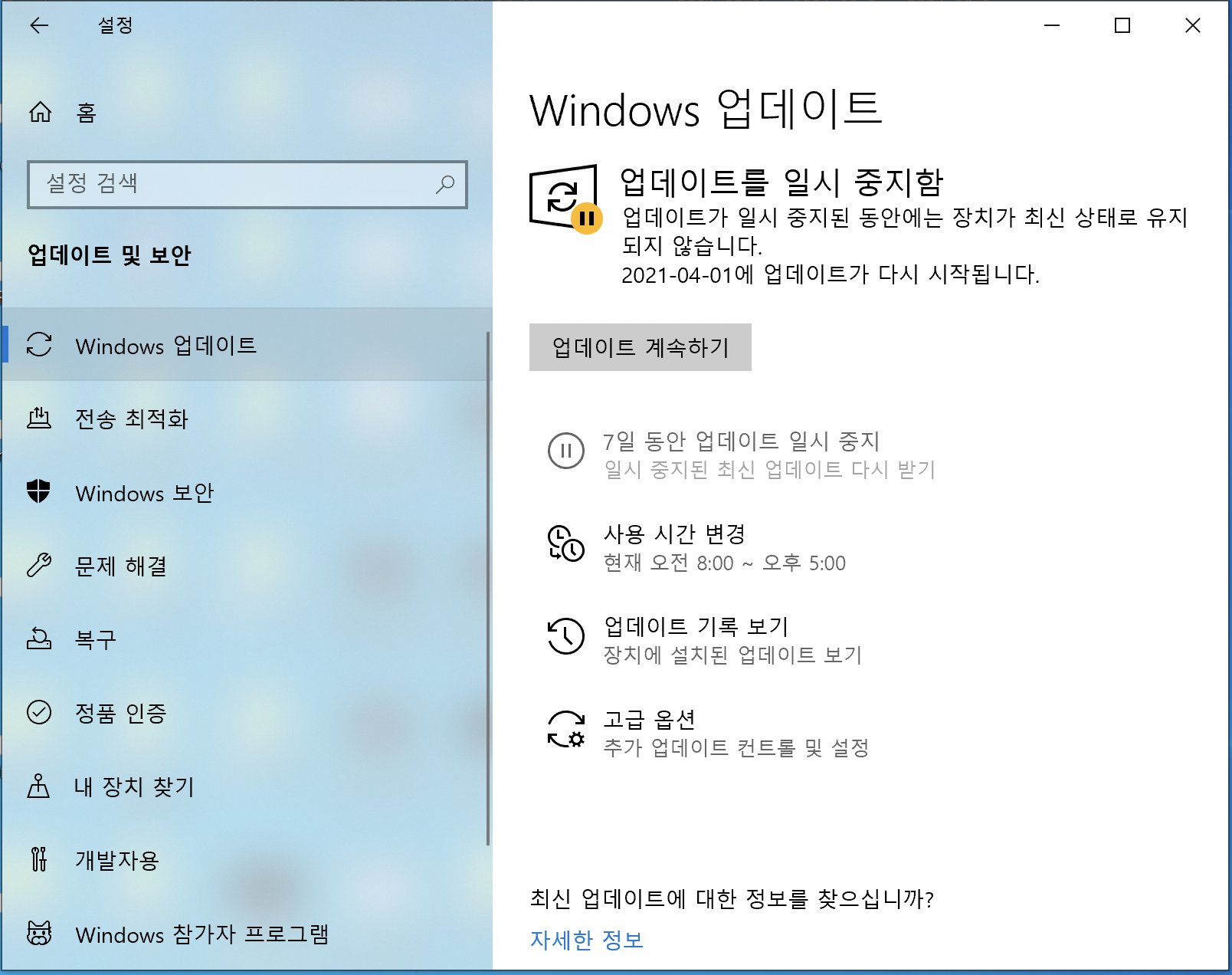Image resolution: width=1232 pixels, height=975 pixels.
Task: Open the 자세한 정보 link
Action: pyautogui.click(x=587, y=940)
